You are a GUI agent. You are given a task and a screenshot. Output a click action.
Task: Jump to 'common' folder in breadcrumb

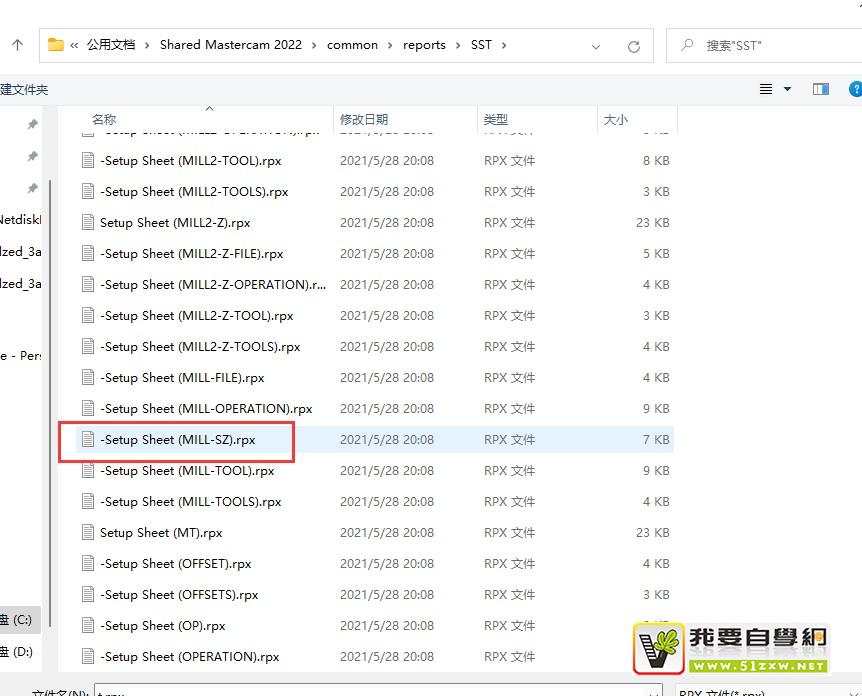[352, 45]
